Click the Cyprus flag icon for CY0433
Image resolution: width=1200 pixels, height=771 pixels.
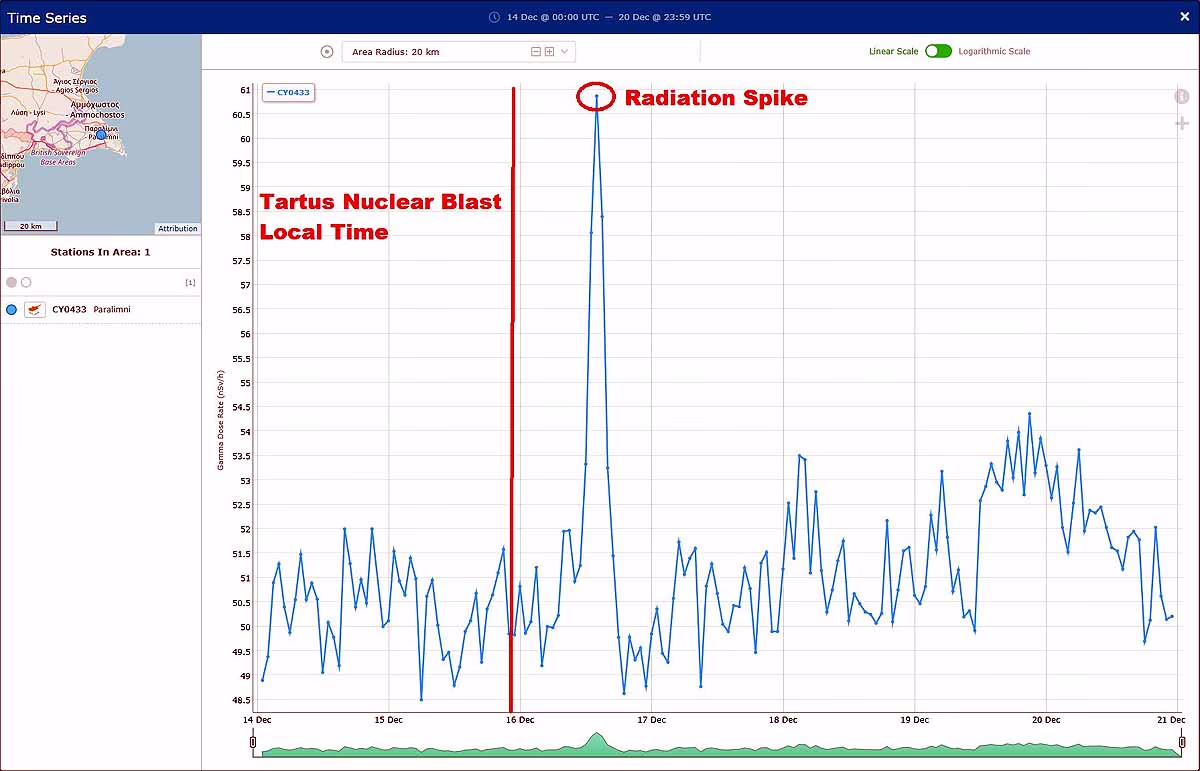pyautogui.click(x=35, y=310)
